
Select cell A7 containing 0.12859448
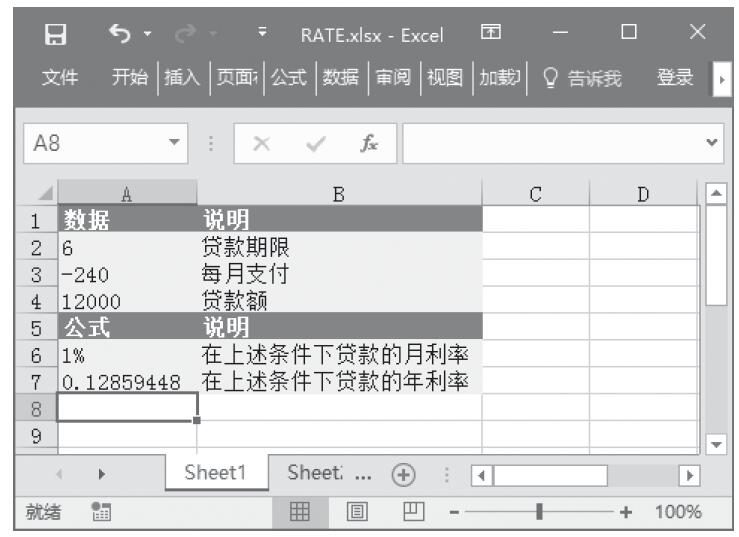click(x=127, y=381)
